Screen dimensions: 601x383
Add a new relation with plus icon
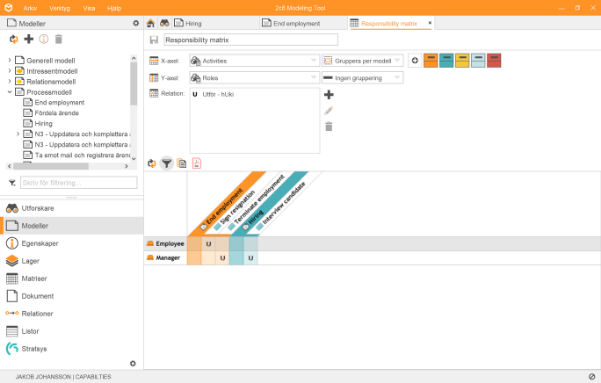tap(328, 94)
